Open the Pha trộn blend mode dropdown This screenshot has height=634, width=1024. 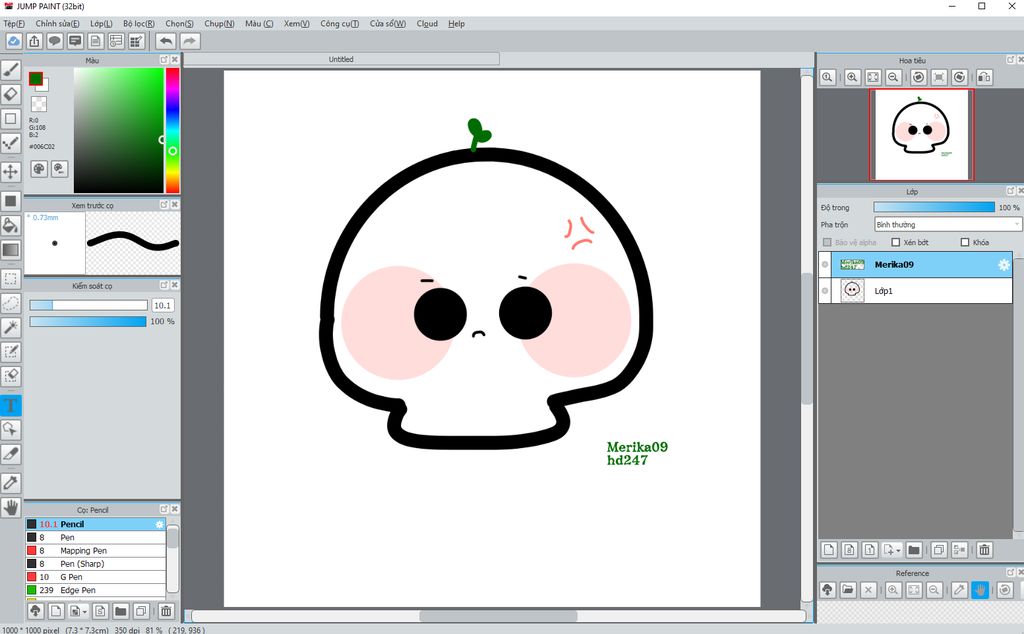pyautogui.click(x=947, y=225)
